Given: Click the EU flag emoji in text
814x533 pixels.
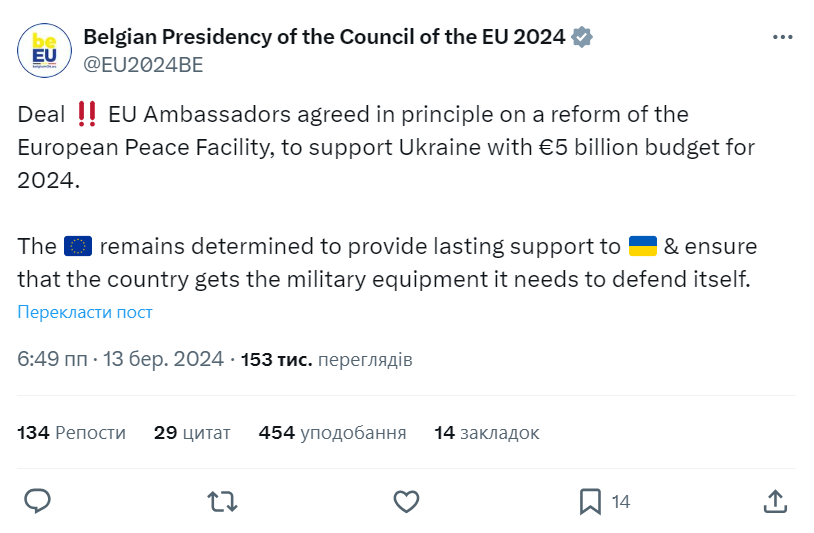Looking at the screenshot, I should (x=77, y=246).
